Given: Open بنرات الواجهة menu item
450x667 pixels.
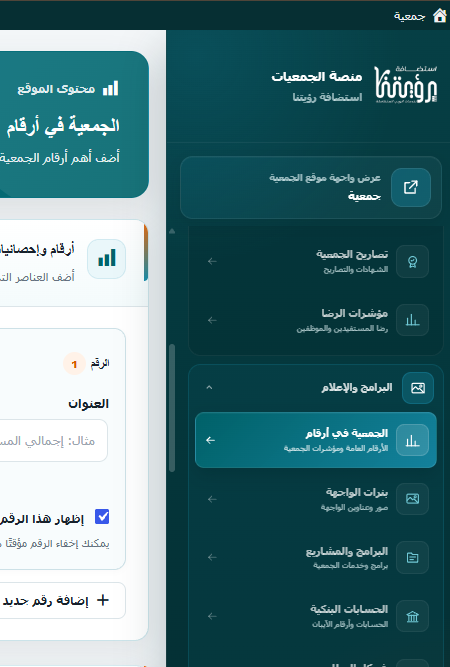Looking at the screenshot, I should click(316, 499).
